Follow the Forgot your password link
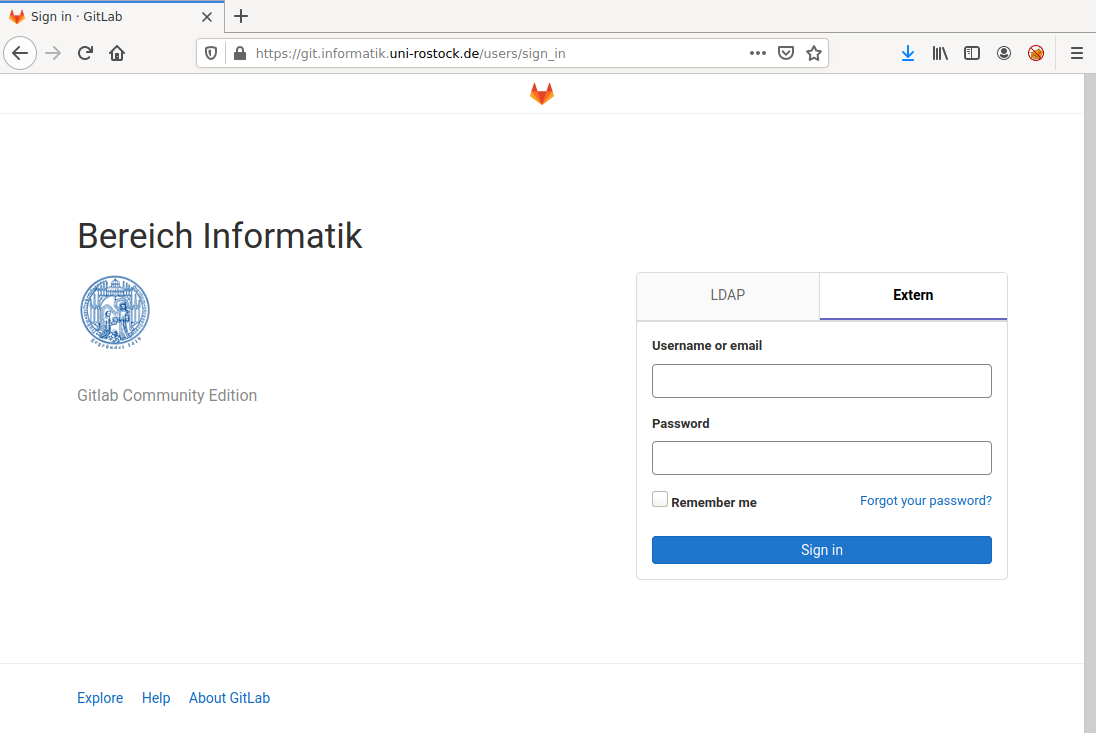The width and height of the screenshot is (1096, 733). [x=925, y=500]
